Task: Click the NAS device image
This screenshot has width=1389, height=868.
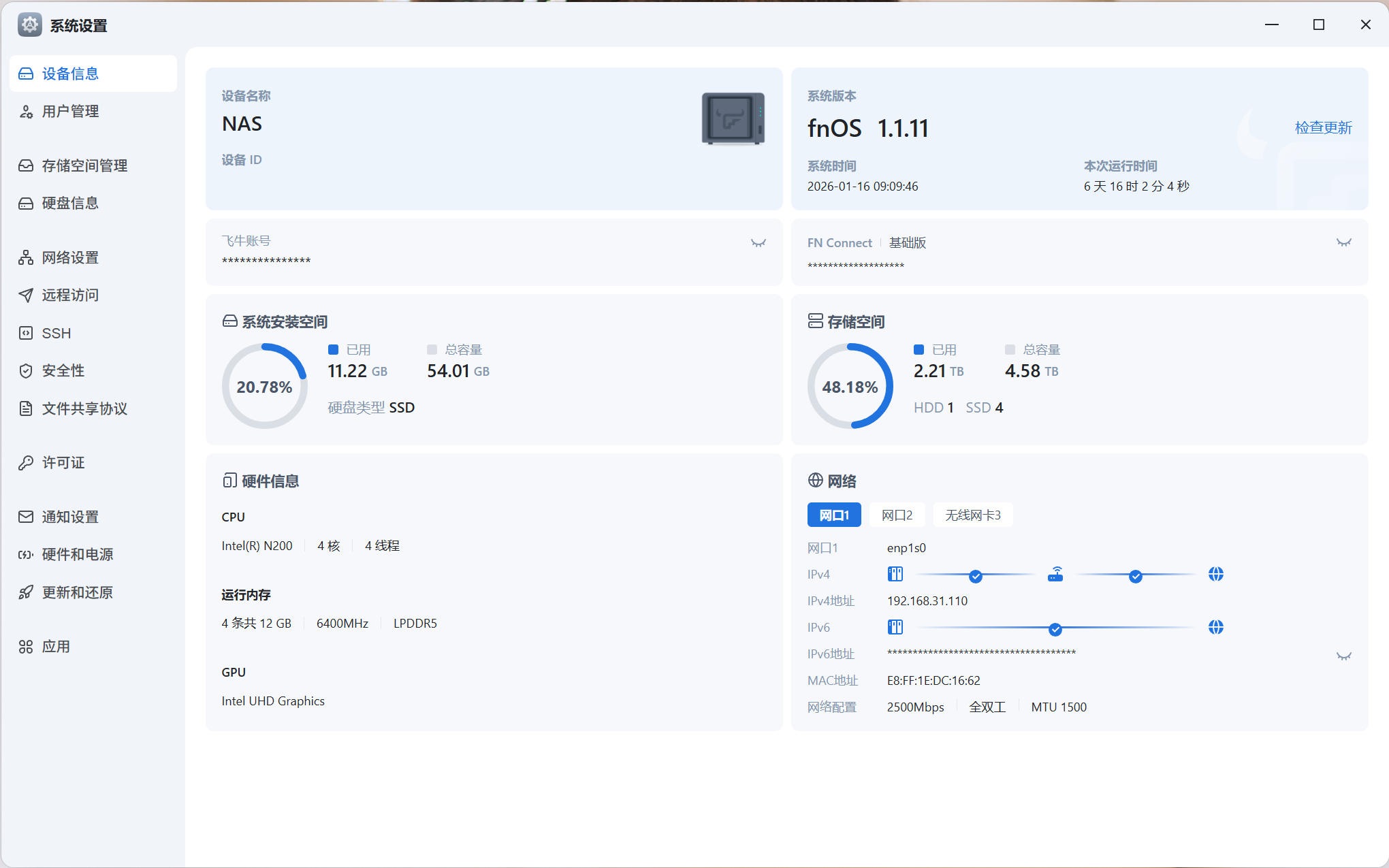Action: (x=733, y=118)
